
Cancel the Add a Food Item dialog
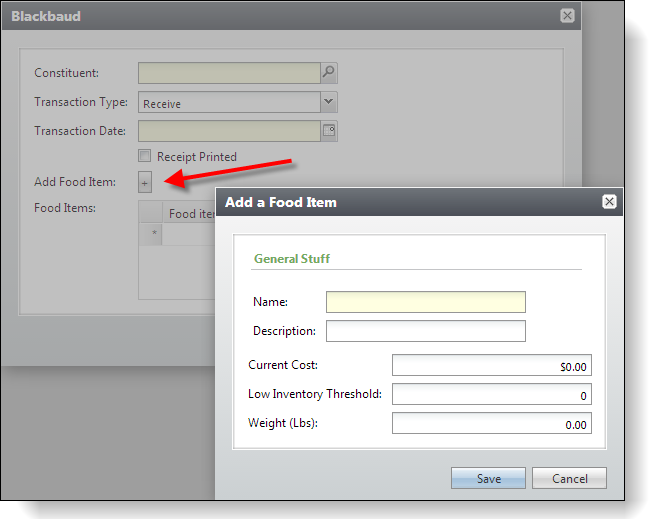pyautogui.click(x=569, y=478)
